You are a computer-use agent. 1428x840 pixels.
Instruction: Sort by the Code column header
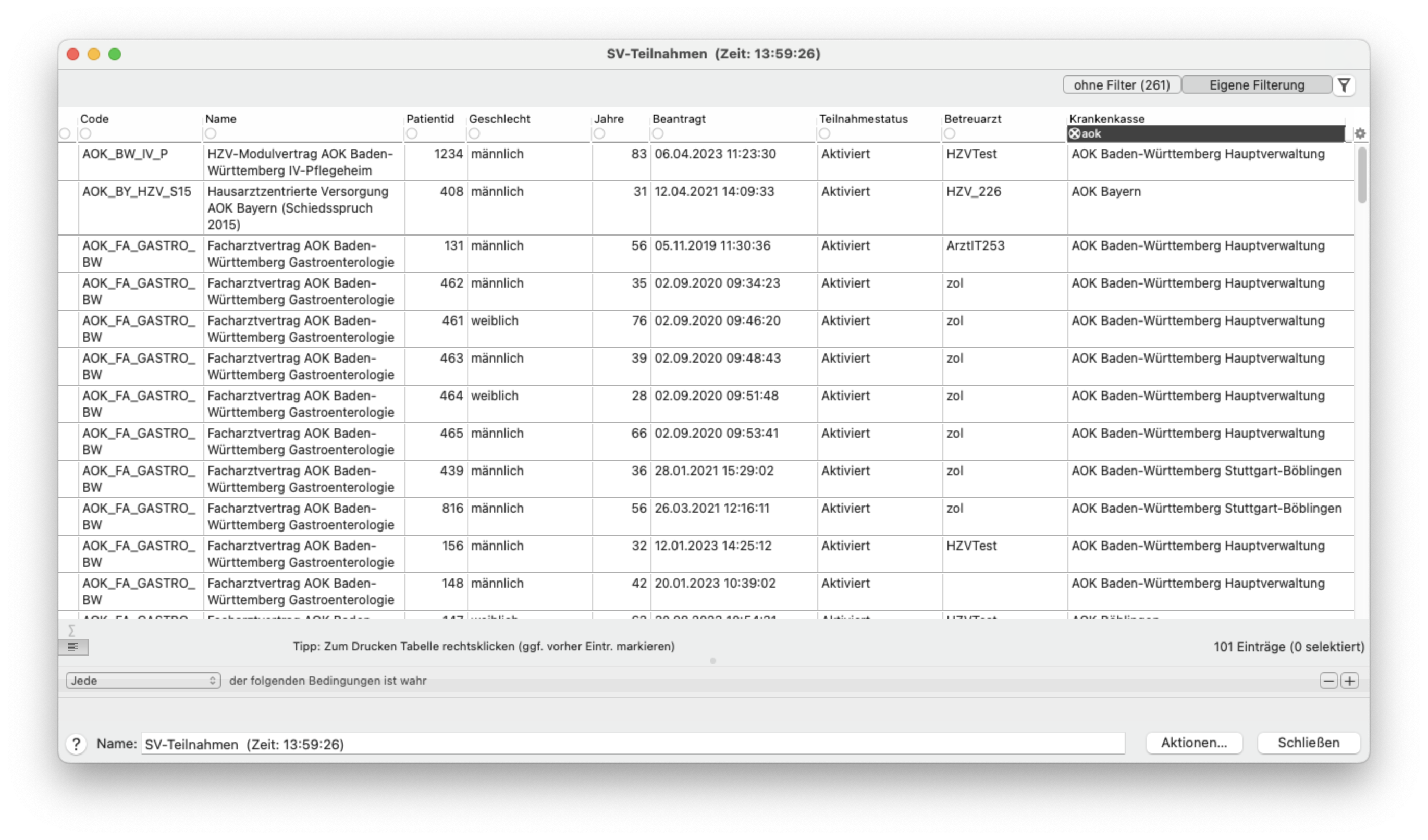(95, 119)
